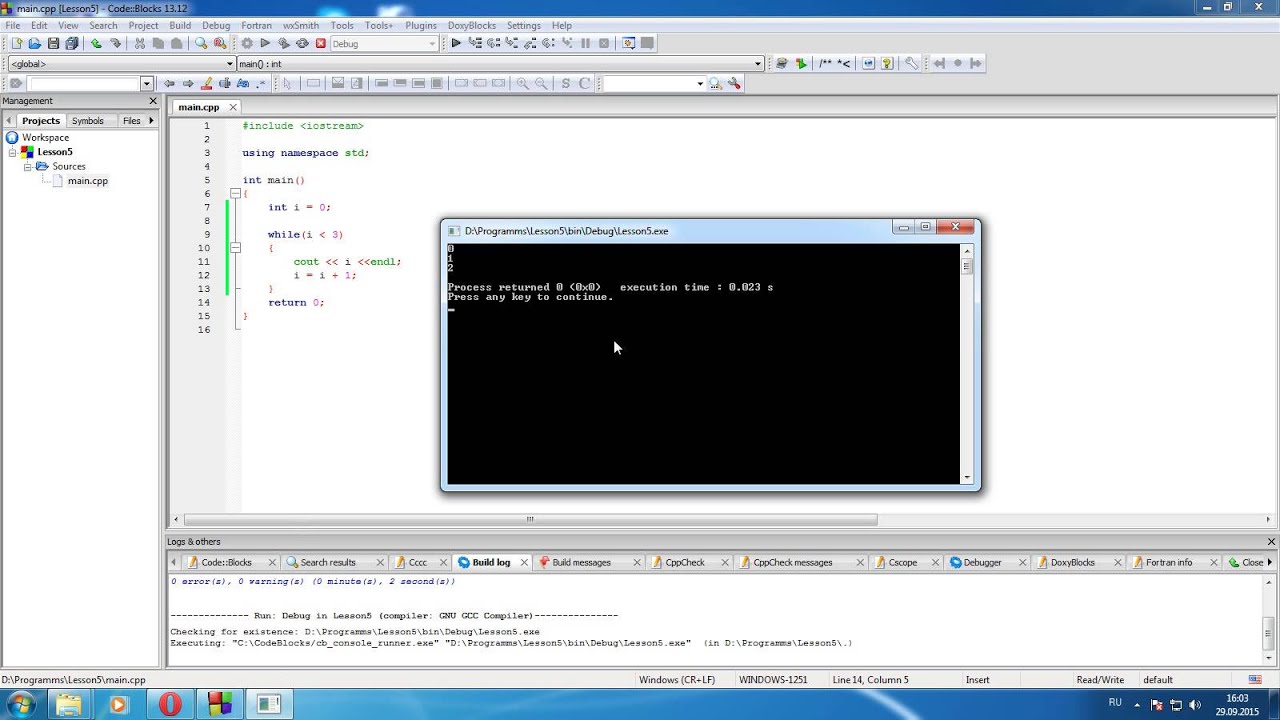This screenshot has width=1280, height=720.
Task: Open Windows Explorer from the taskbar
Action: pyautogui.click(x=69, y=704)
